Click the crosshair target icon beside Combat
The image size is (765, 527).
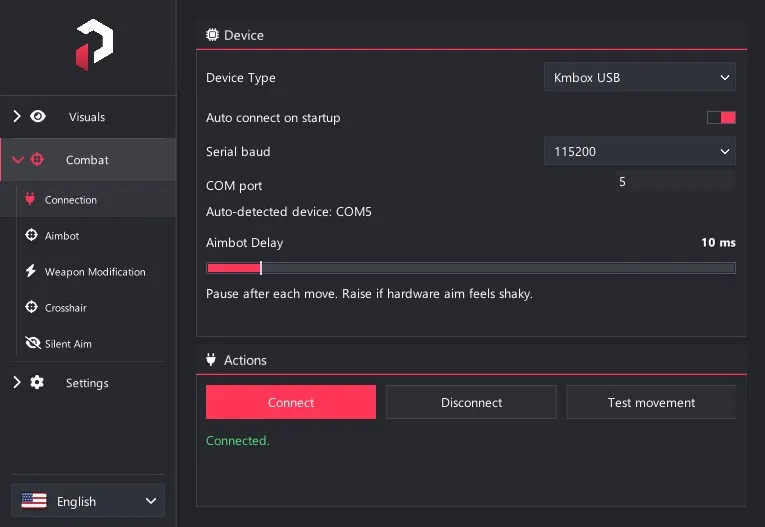point(37,159)
